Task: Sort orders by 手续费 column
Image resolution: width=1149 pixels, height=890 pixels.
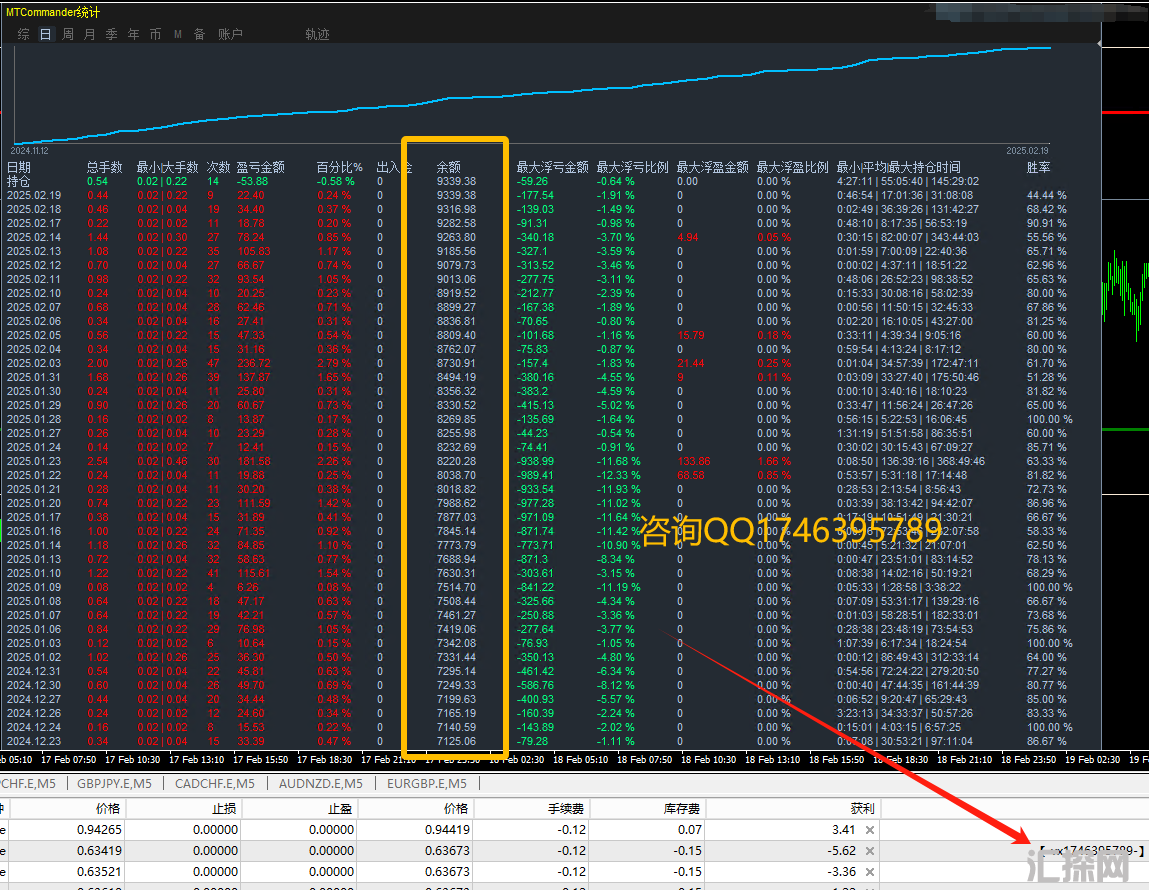Action: (566, 809)
